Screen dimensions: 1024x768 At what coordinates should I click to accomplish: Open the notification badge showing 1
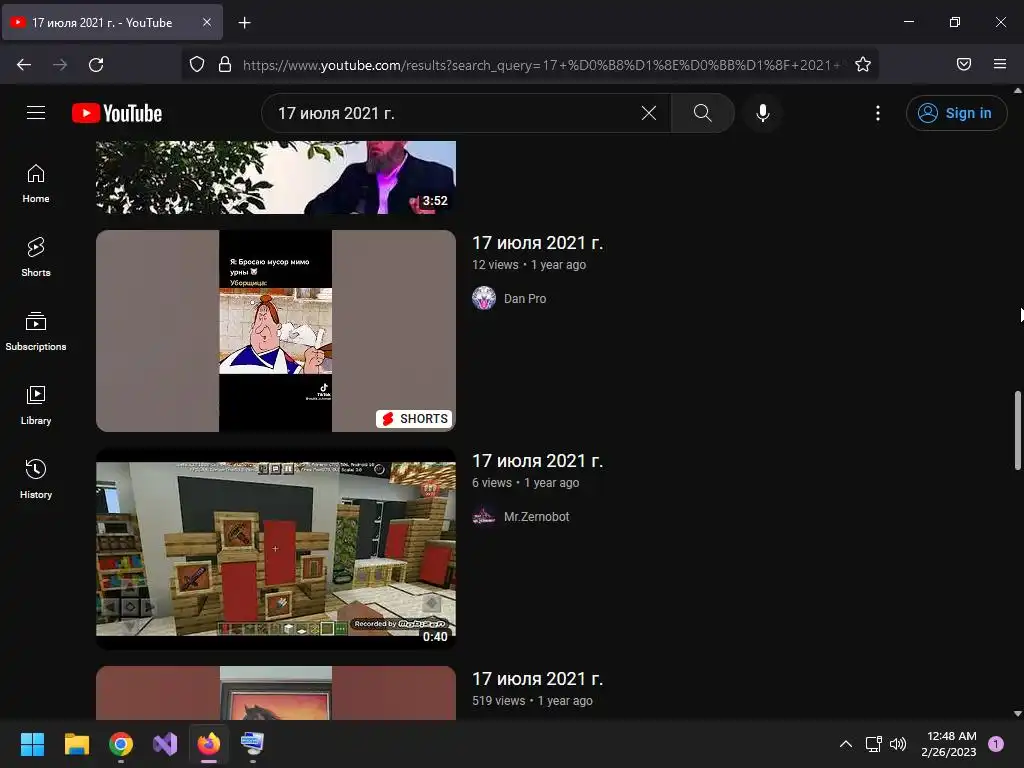(996, 744)
